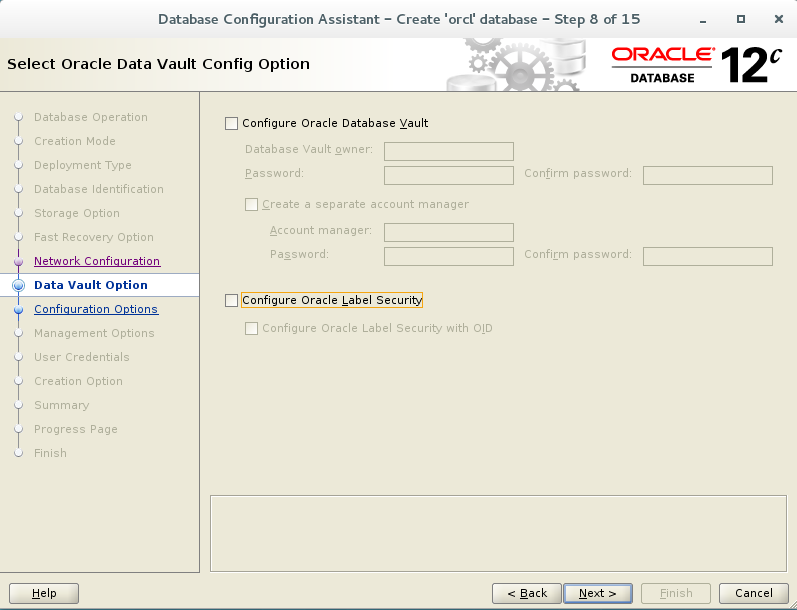Click Storage Option step label
The height and width of the screenshot is (610, 797).
77,213
